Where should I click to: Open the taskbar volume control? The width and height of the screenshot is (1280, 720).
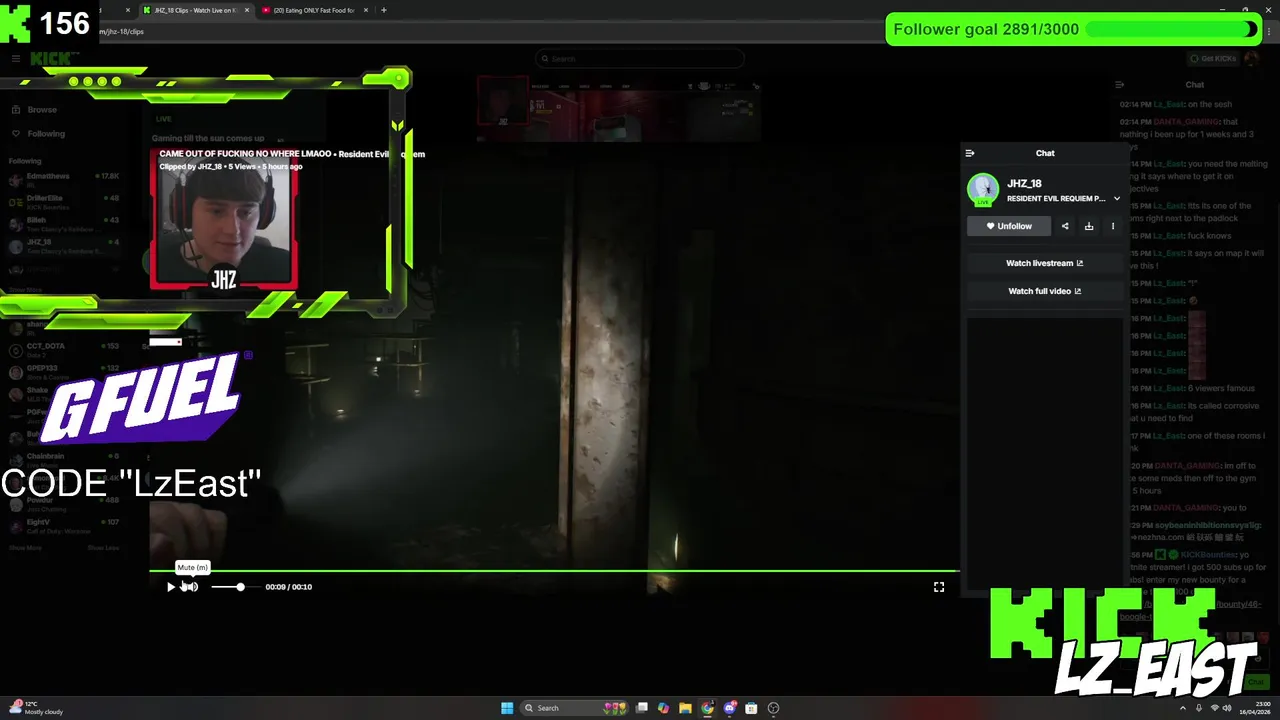(x=1227, y=708)
